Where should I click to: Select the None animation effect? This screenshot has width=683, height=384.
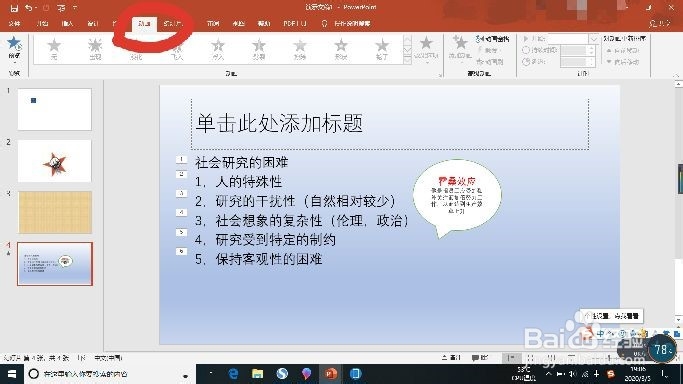click(x=54, y=48)
